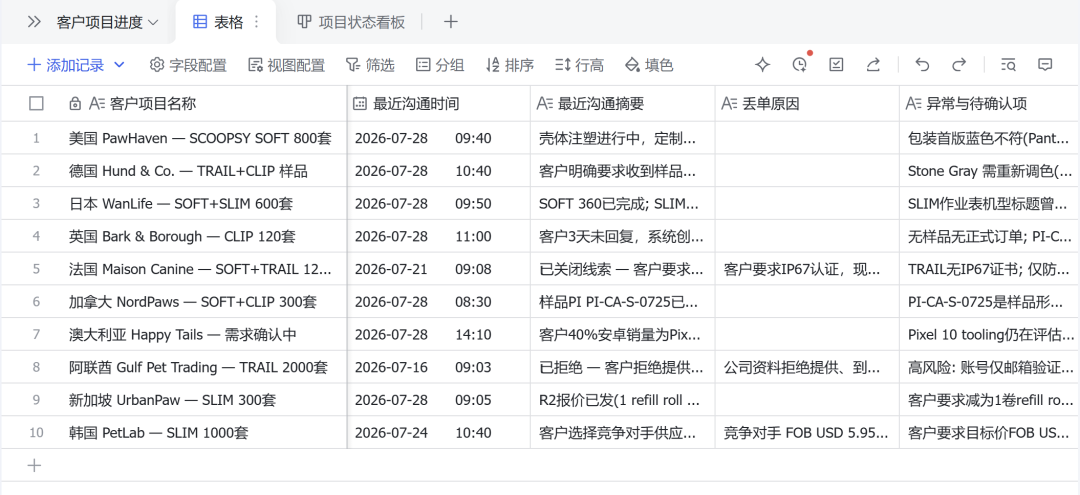Click the lock icon in 客户项目名称 header

[75, 103]
